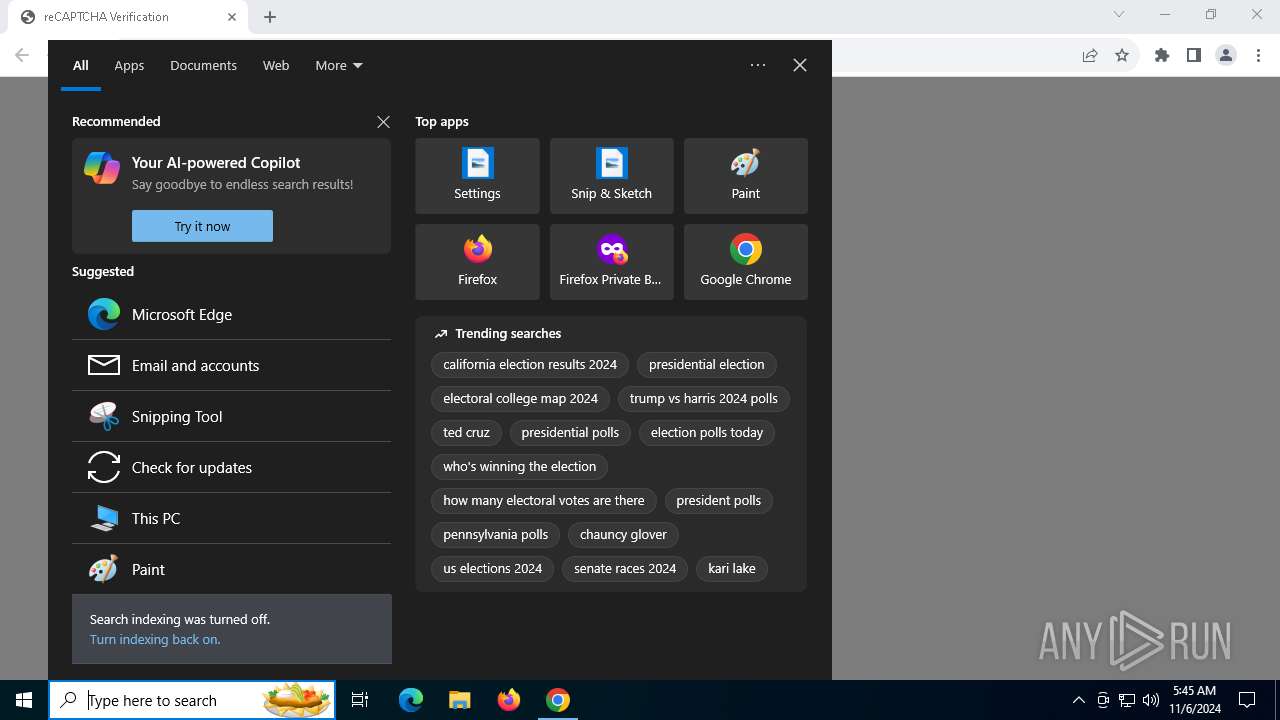The height and width of the screenshot is (720, 1280).
Task: Click presidential polls trending chip
Action: (570, 433)
